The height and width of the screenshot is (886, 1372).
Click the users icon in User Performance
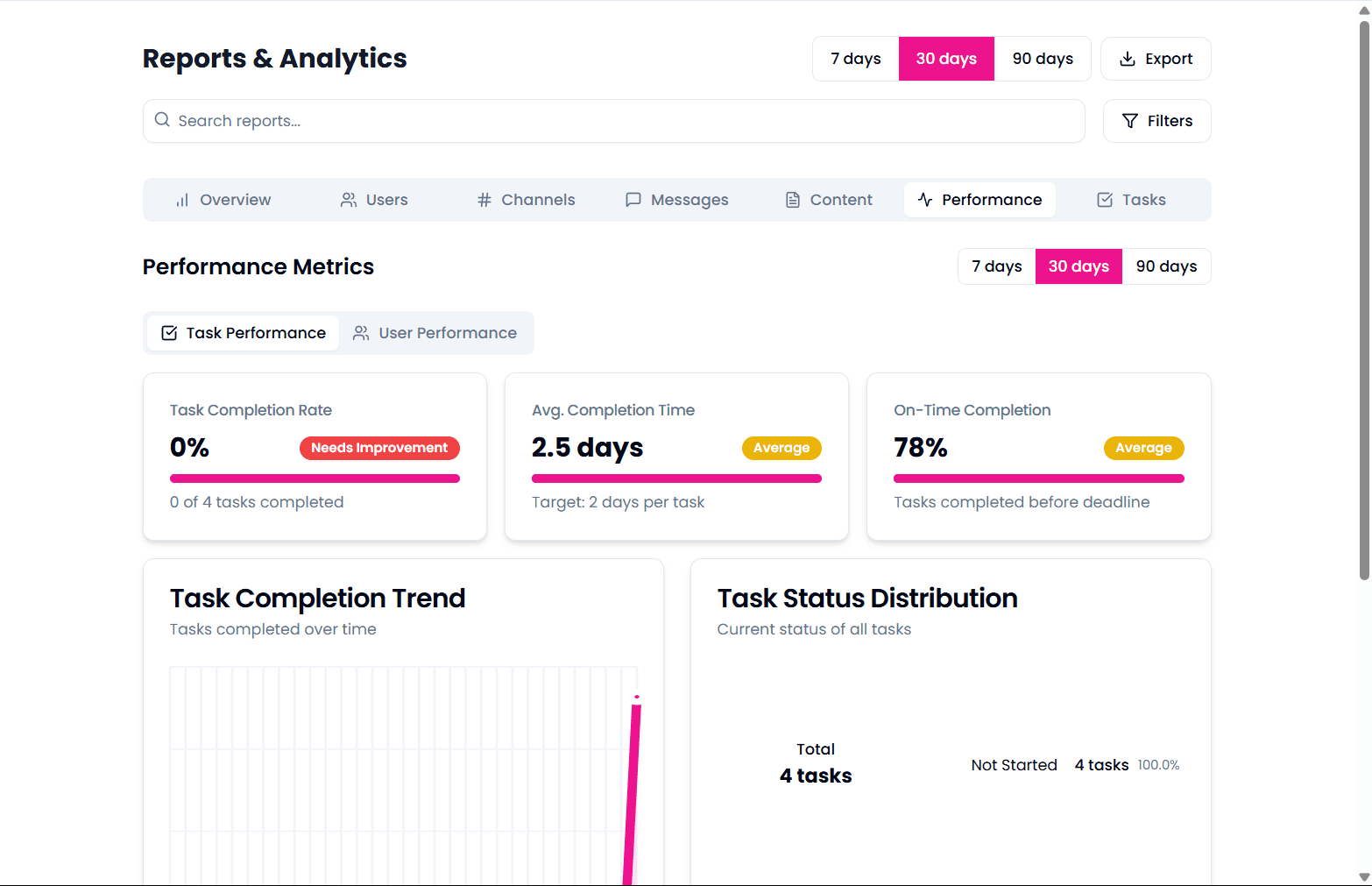[361, 333]
